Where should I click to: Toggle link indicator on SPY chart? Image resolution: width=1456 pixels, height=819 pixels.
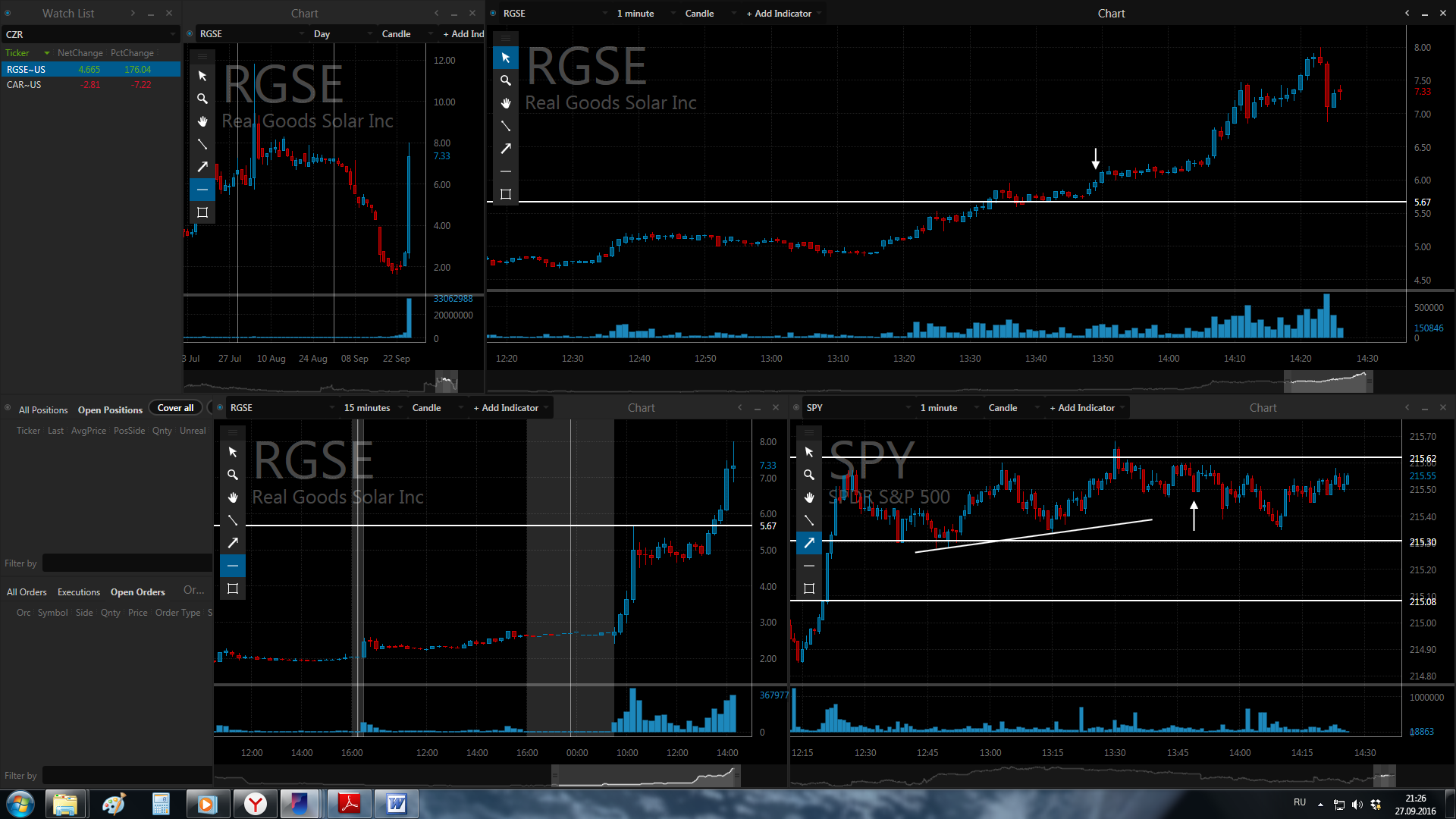pyautogui.click(x=796, y=407)
